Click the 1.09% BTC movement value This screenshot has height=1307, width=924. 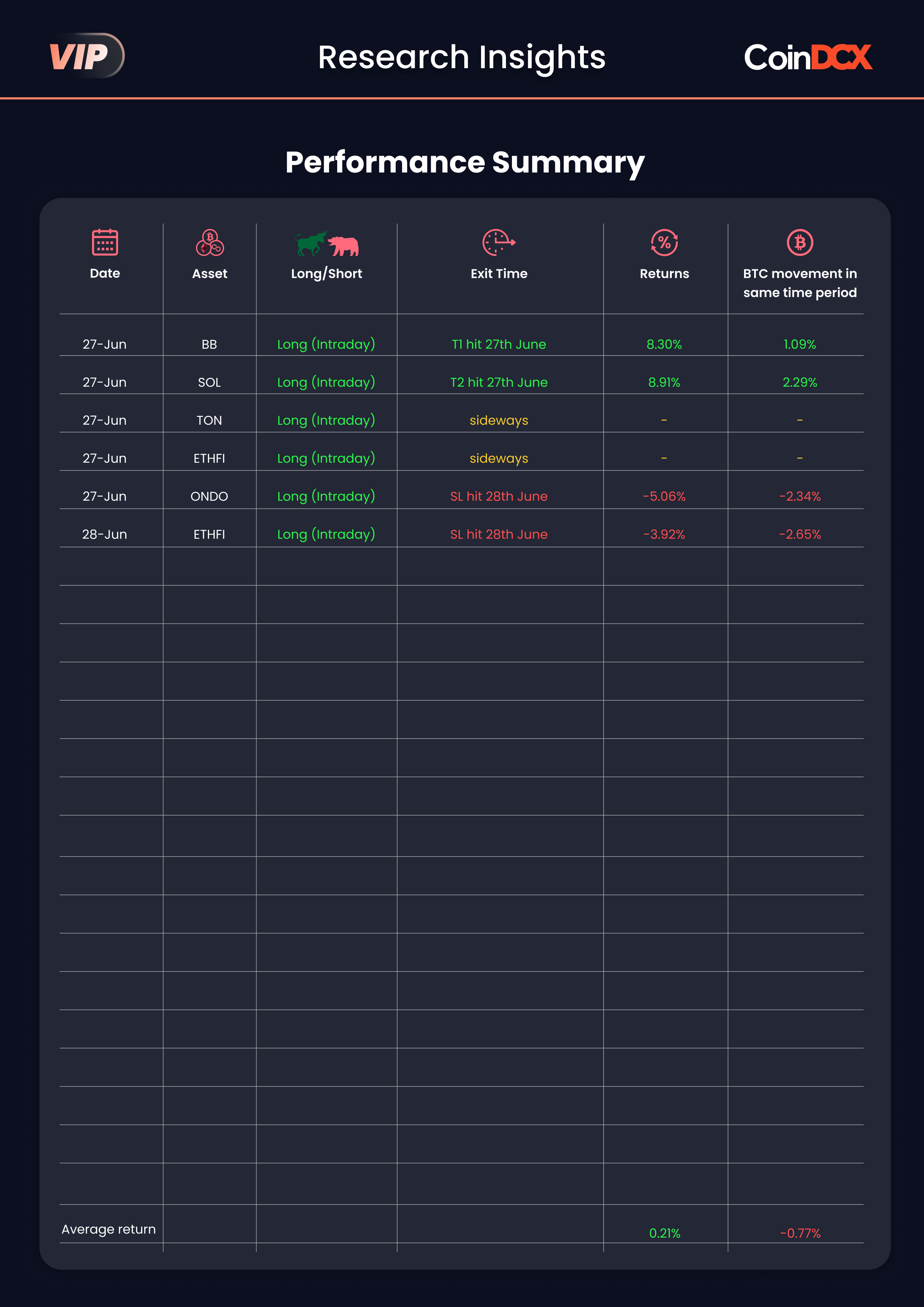(800, 344)
